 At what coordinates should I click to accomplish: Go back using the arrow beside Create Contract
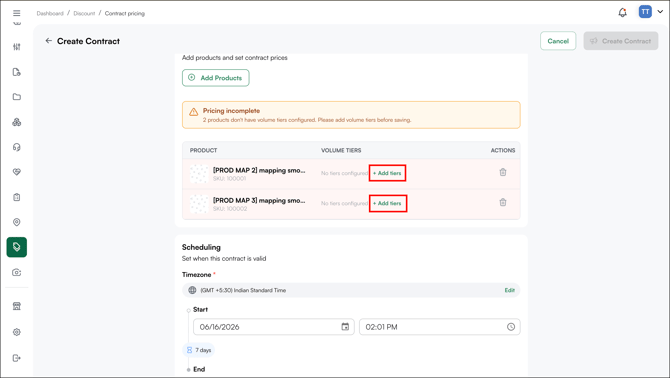point(49,41)
